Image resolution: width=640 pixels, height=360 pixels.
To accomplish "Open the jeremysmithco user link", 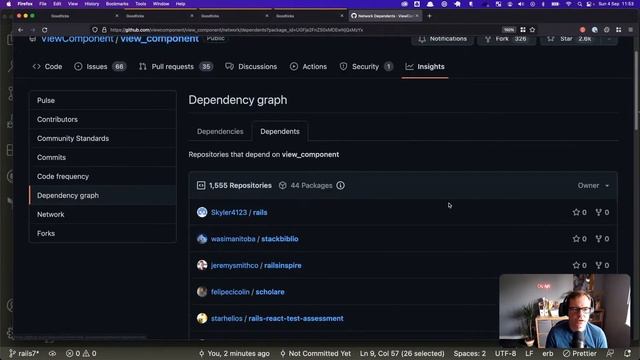I will coord(235,265).
